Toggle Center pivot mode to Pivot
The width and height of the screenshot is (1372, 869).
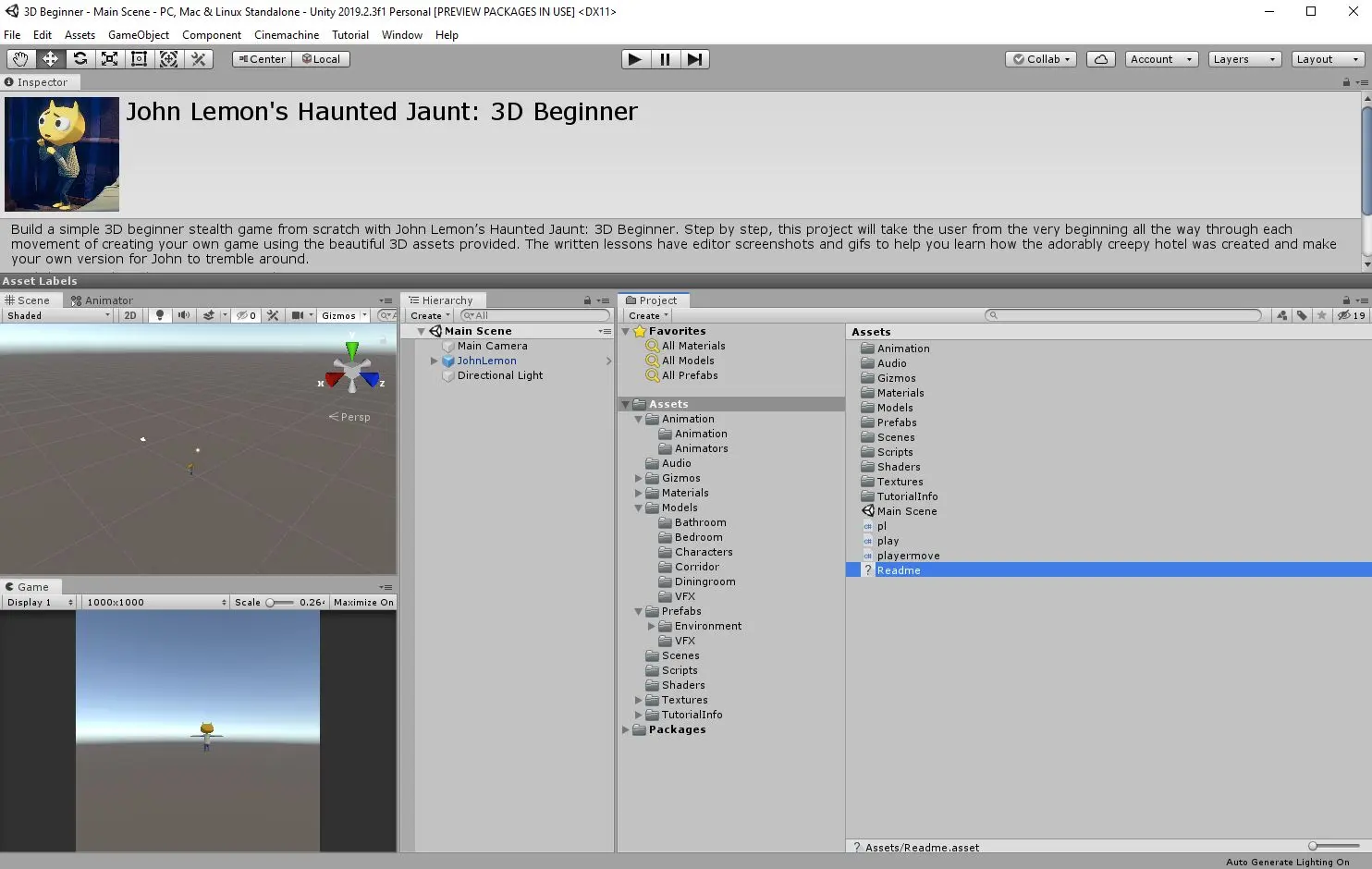pos(262,58)
